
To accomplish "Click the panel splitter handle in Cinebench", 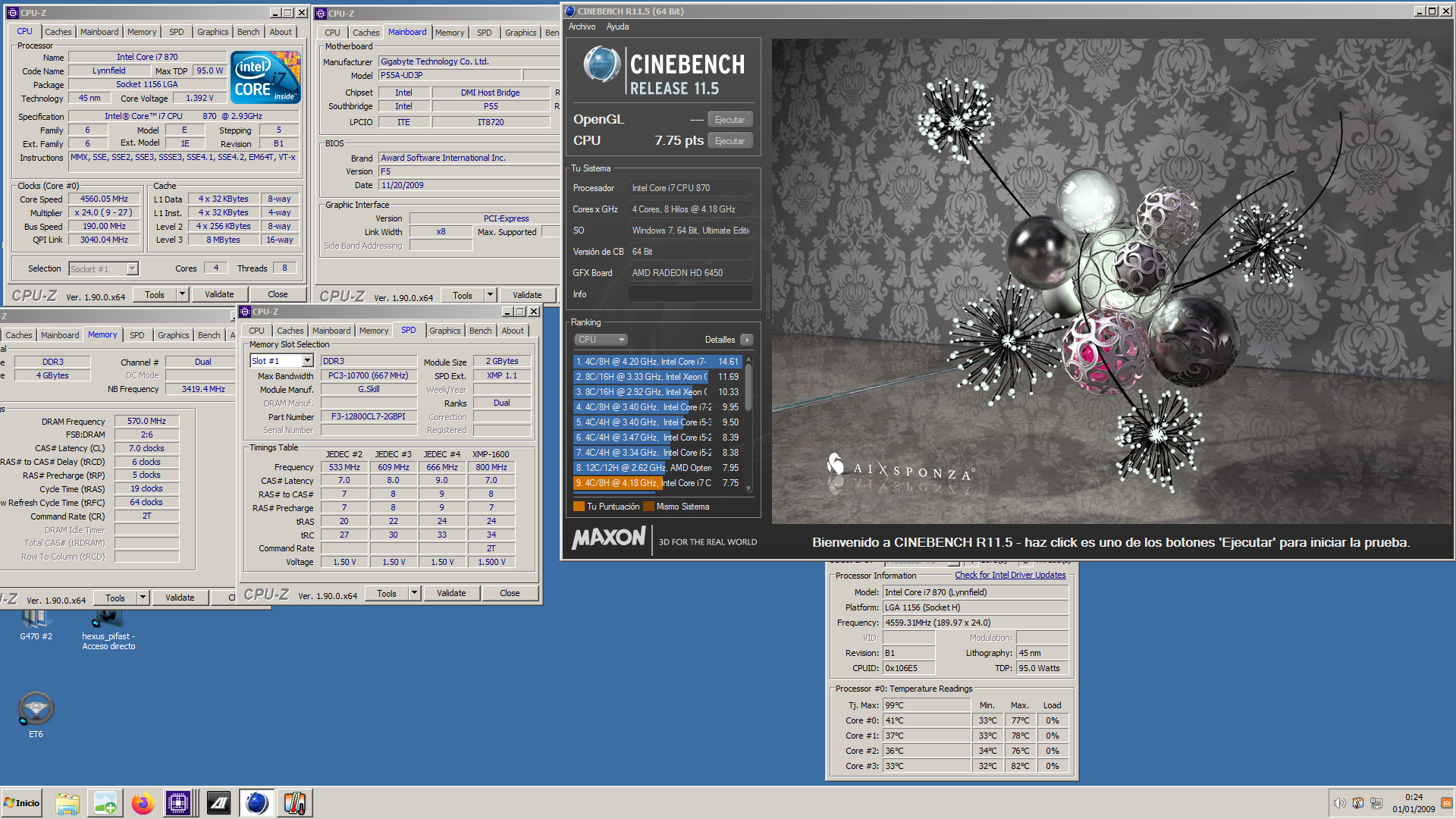I will tap(767, 296).
